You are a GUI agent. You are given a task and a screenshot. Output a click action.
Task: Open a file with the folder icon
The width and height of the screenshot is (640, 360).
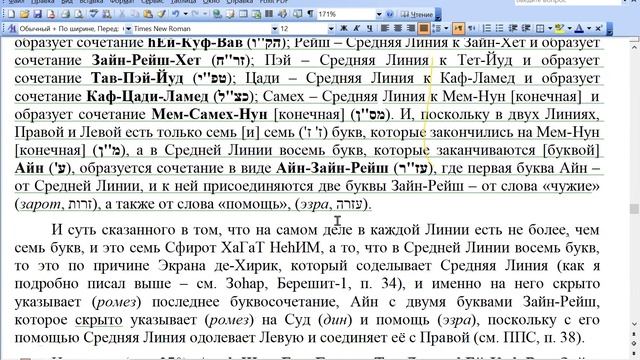24,14
